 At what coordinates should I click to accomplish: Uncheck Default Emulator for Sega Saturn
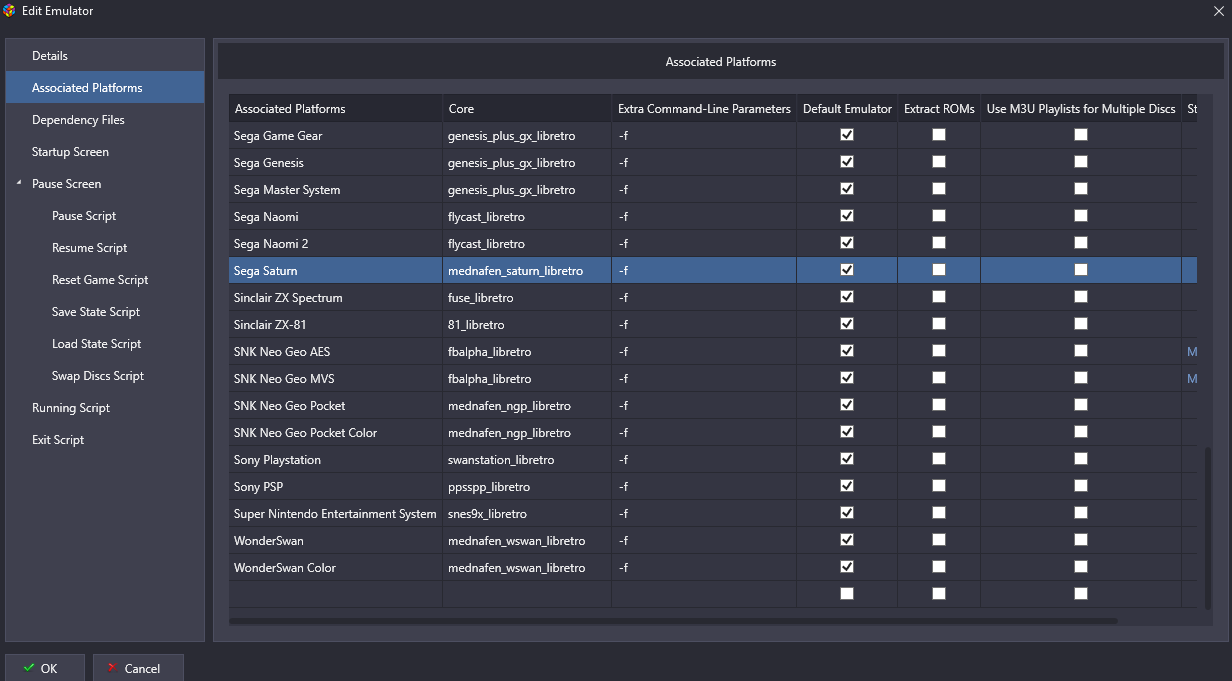847,270
